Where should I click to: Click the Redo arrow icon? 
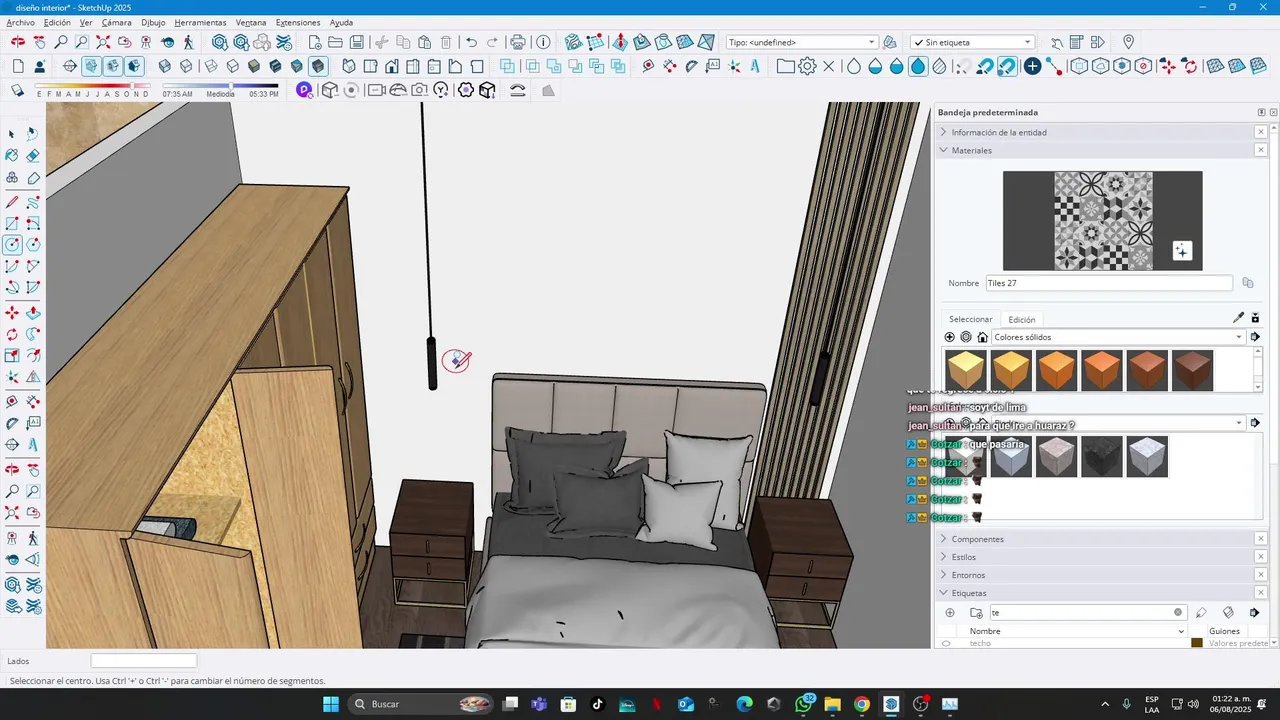coord(493,42)
